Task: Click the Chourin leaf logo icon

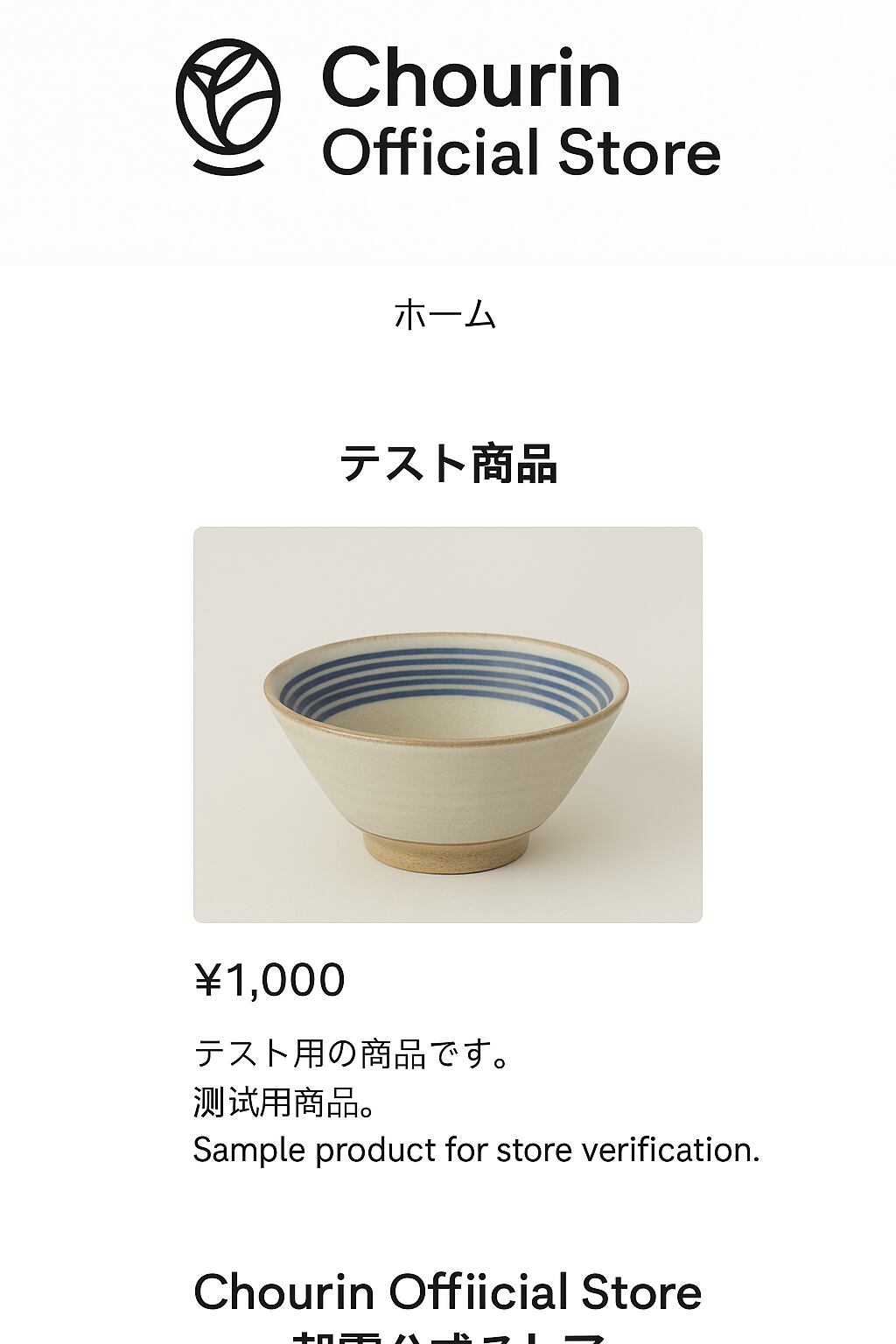Action: (x=228, y=95)
